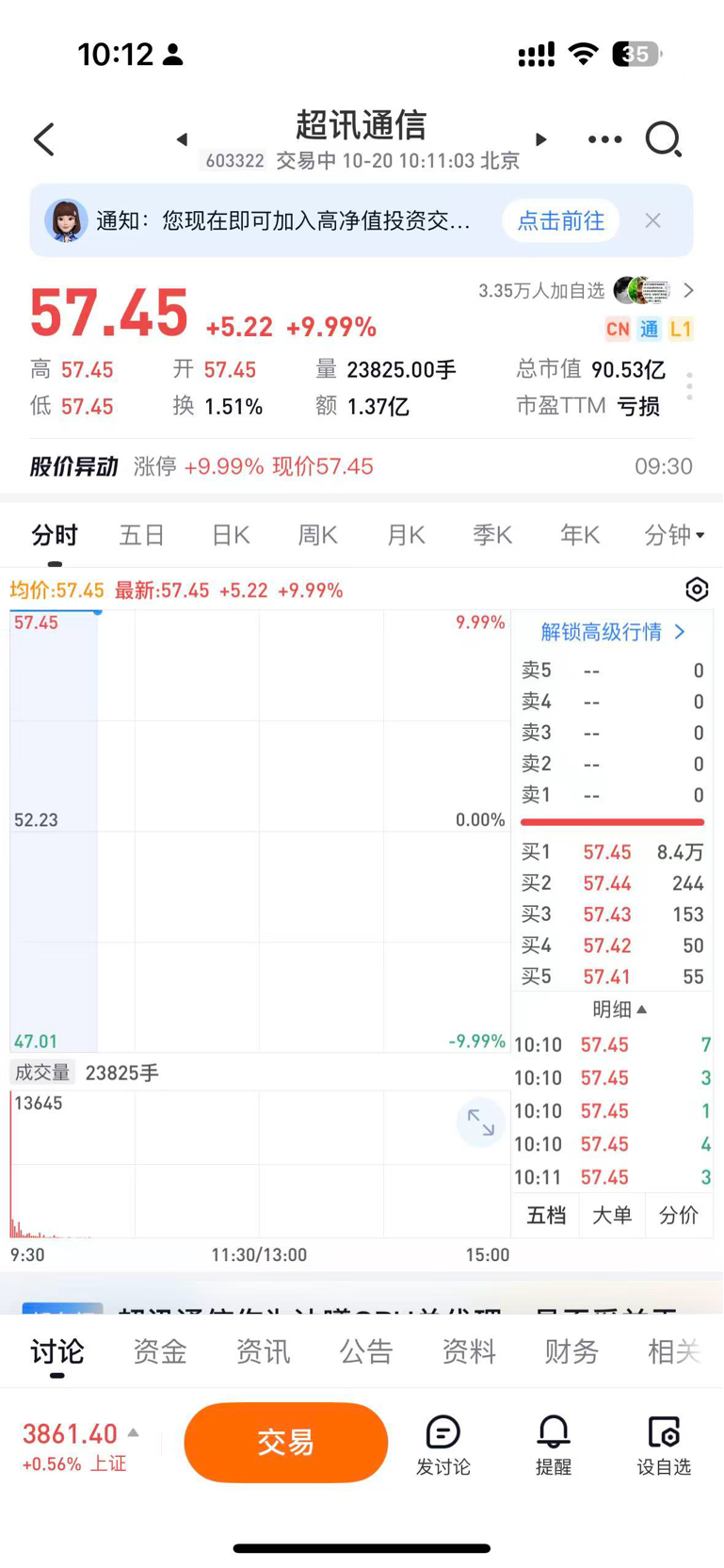Open the 资金 capital flow tab
Image resolution: width=724 pixels, height=1568 pixels.
(160, 1351)
